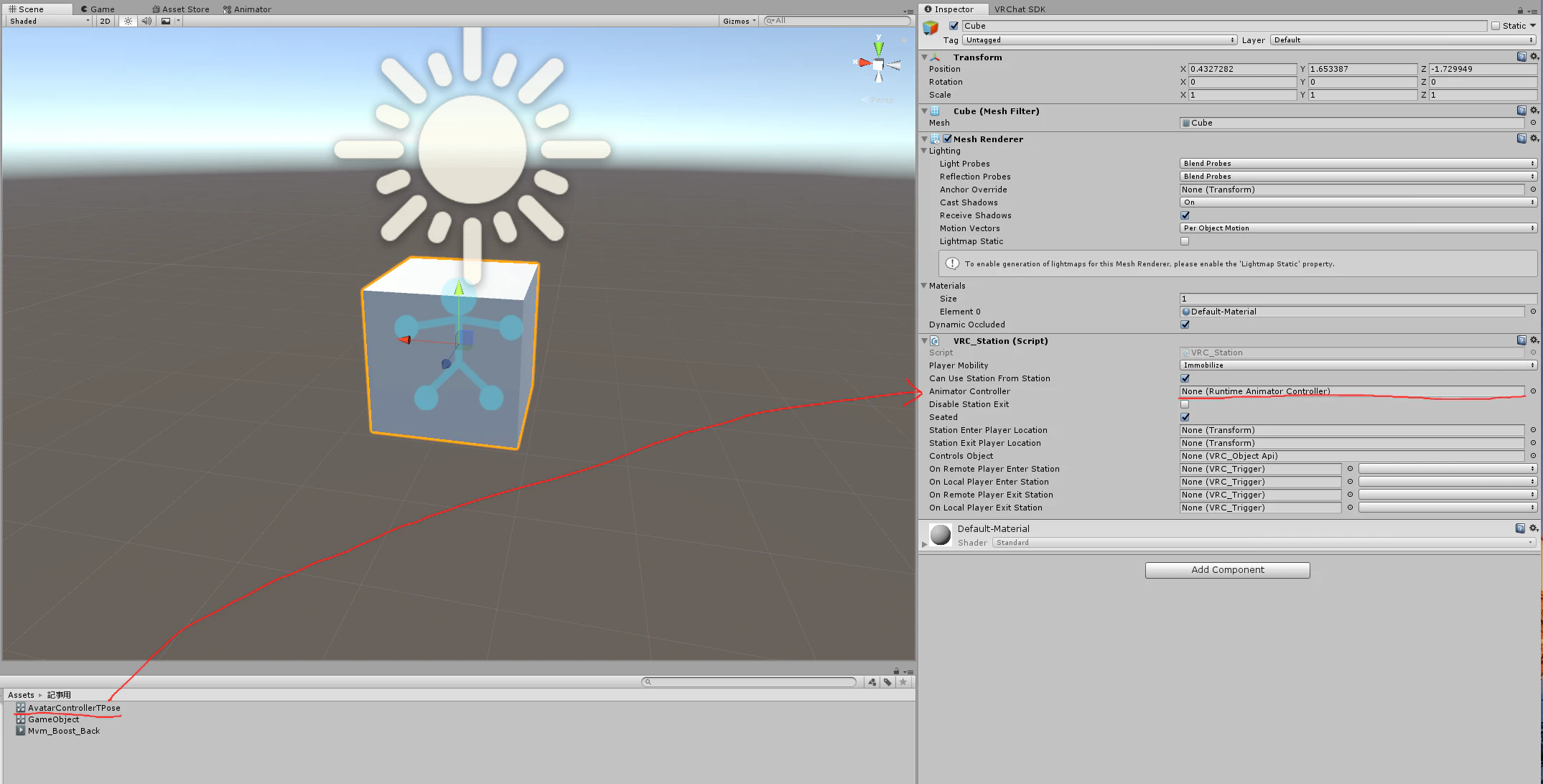Open Cast Shadows dropdown
The width and height of the screenshot is (1543, 784).
1358,202
